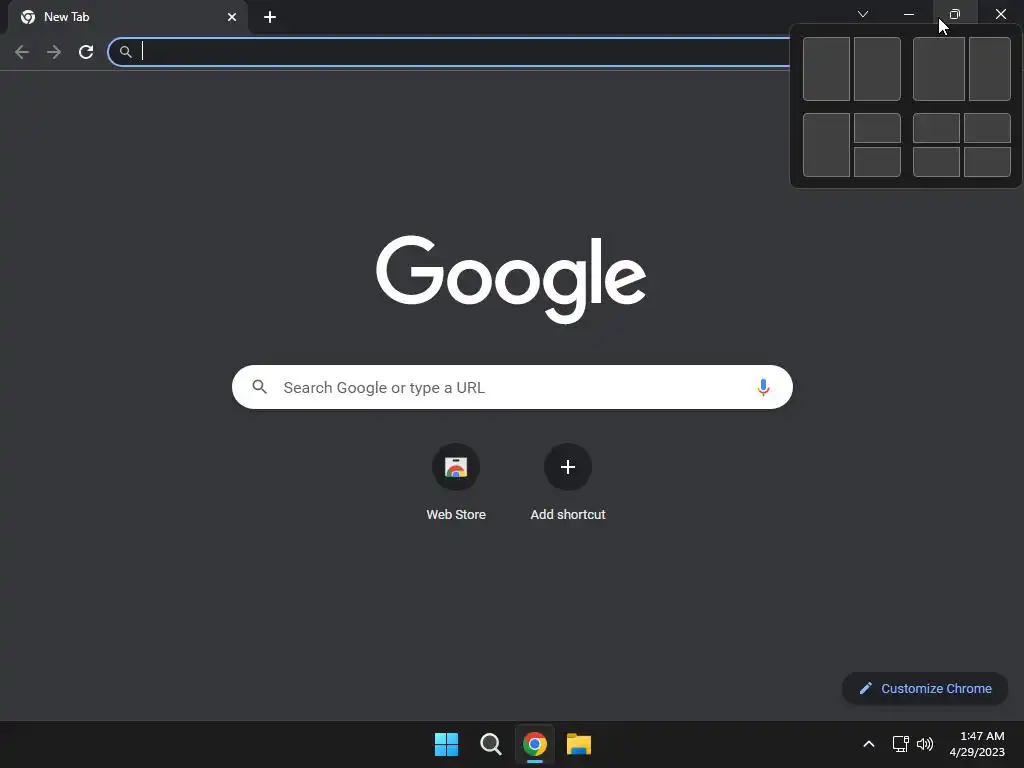Open Windows Search from the taskbar
Image resolution: width=1024 pixels, height=768 pixels.
[x=490, y=744]
